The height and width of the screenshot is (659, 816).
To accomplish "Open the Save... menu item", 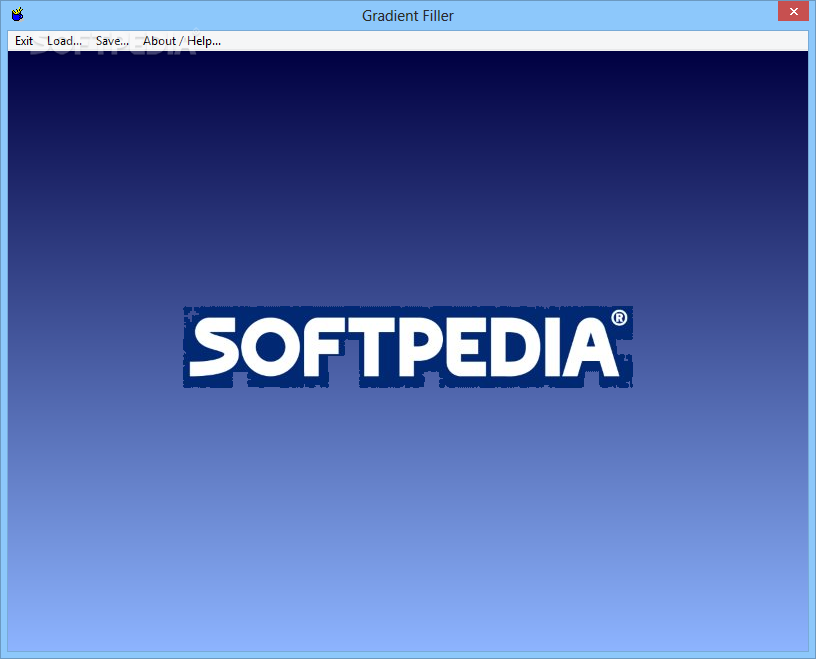I will [x=112, y=41].
